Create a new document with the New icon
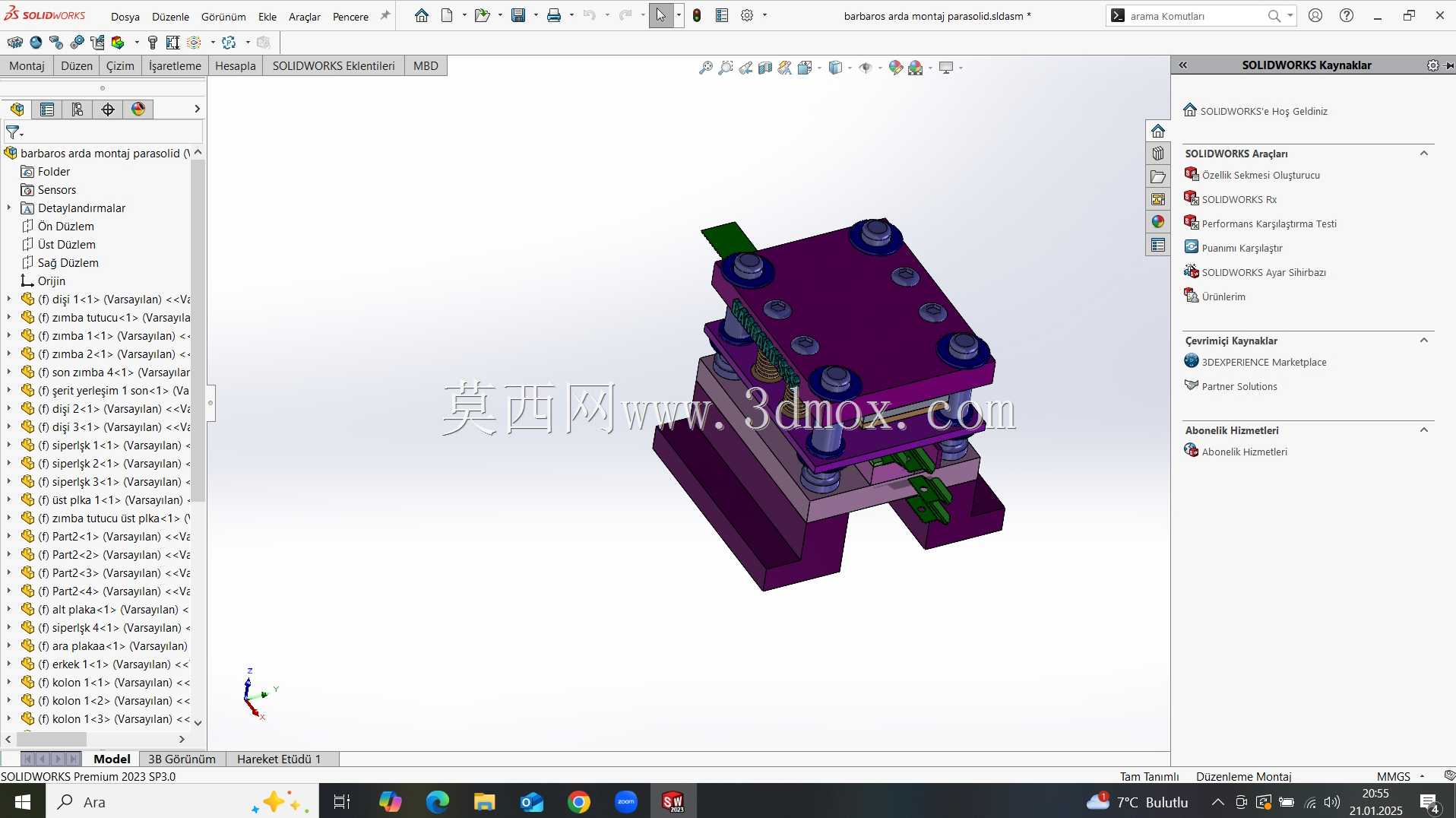1456x818 pixels. point(447,15)
